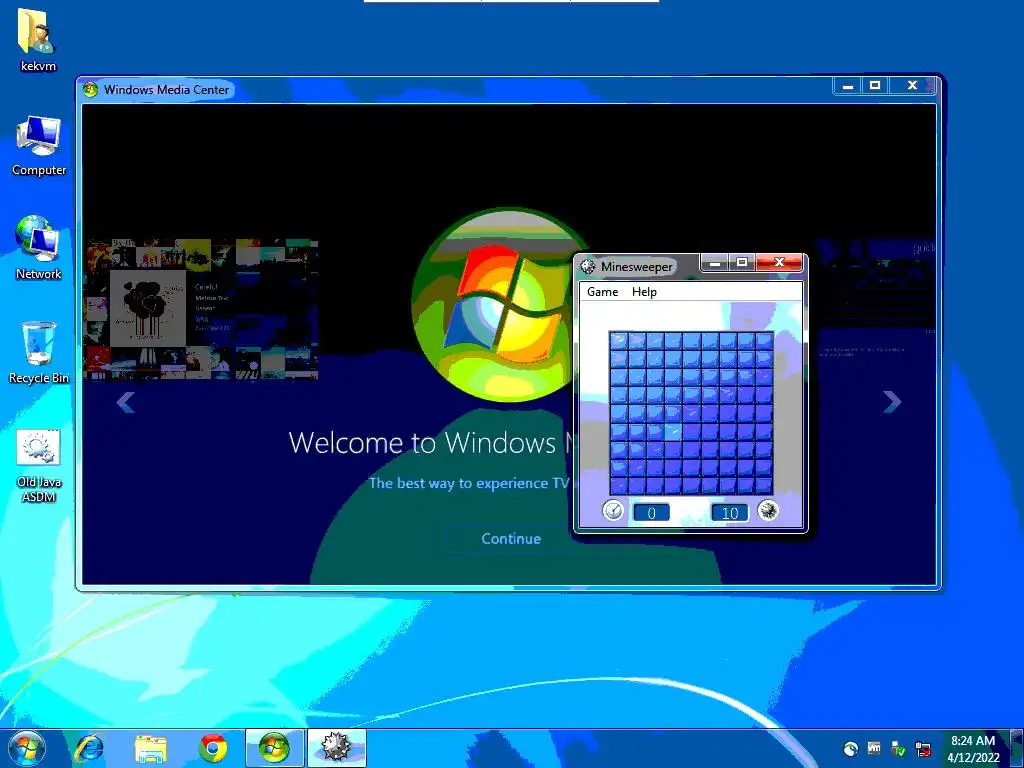Minimize the Minesweeper window
The width and height of the screenshot is (1024, 768).
tap(714, 263)
